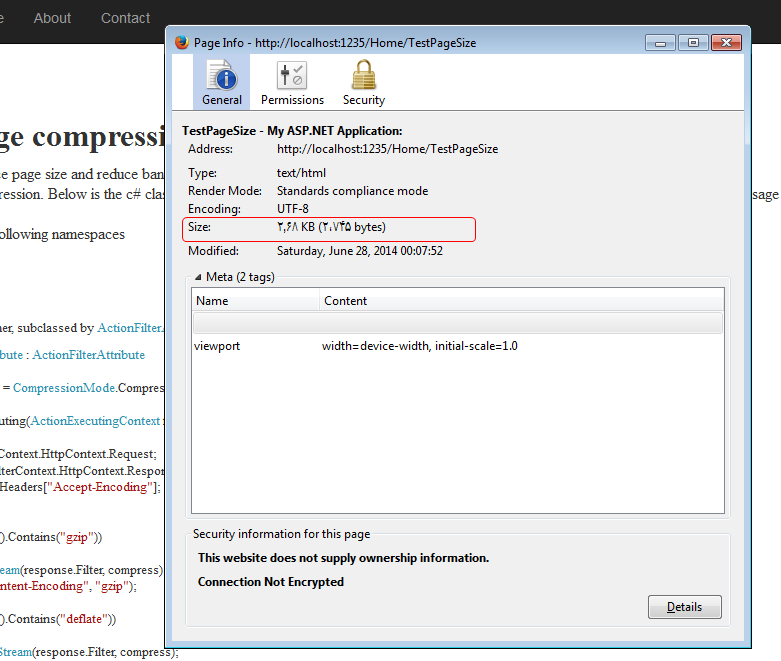
Task: Sort meta tags by Content column
Action: click(x=520, y=300)
